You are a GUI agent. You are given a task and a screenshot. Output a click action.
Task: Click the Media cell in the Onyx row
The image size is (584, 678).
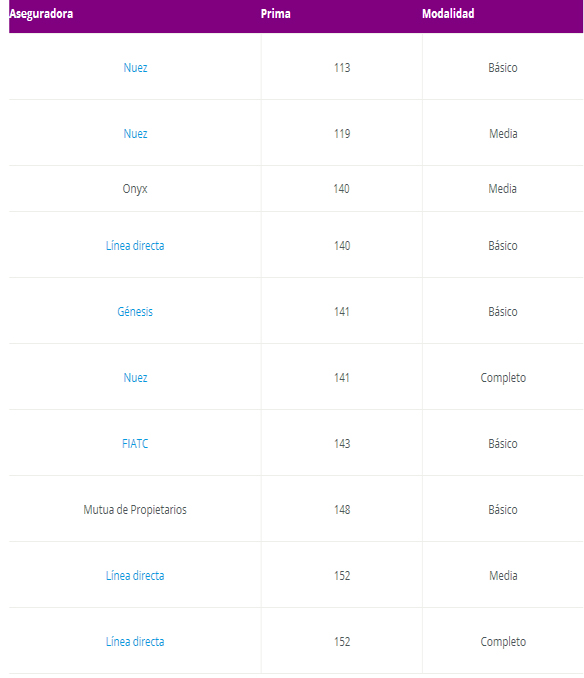click(503, 189)
